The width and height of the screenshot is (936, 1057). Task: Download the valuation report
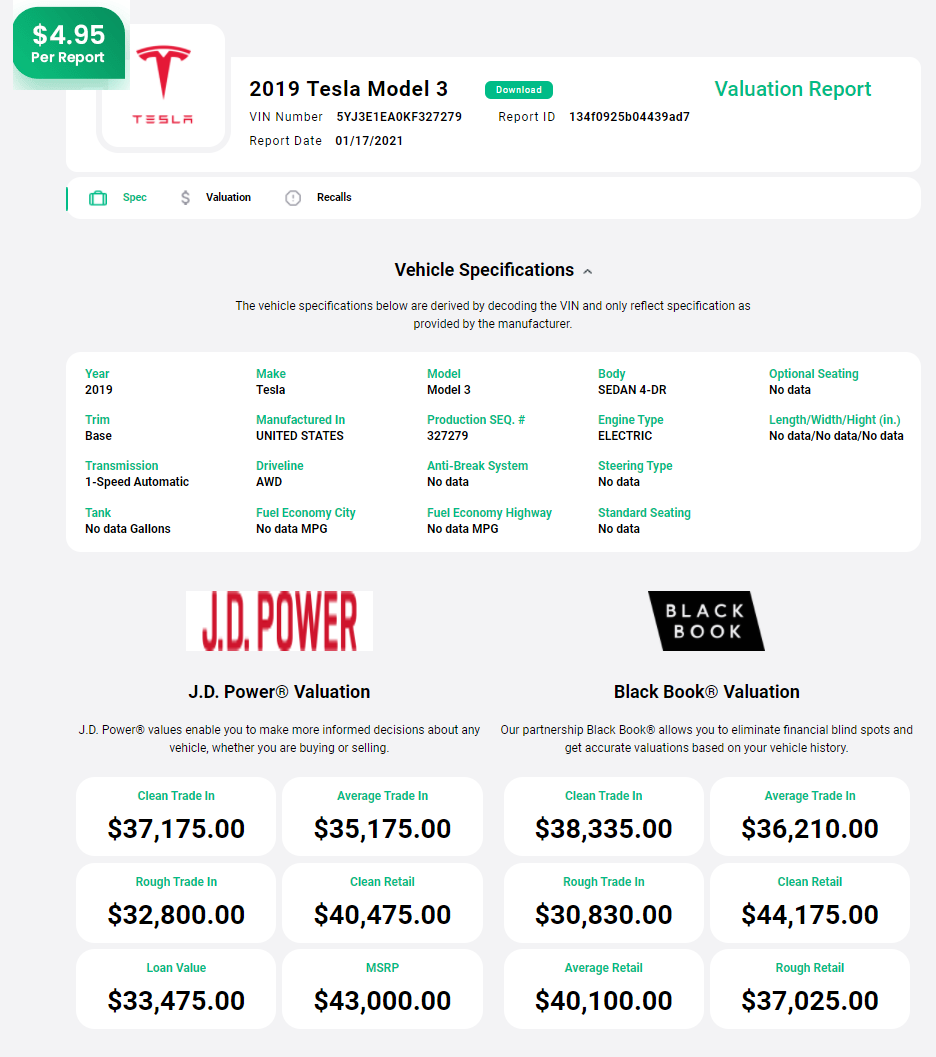point(519,90)
